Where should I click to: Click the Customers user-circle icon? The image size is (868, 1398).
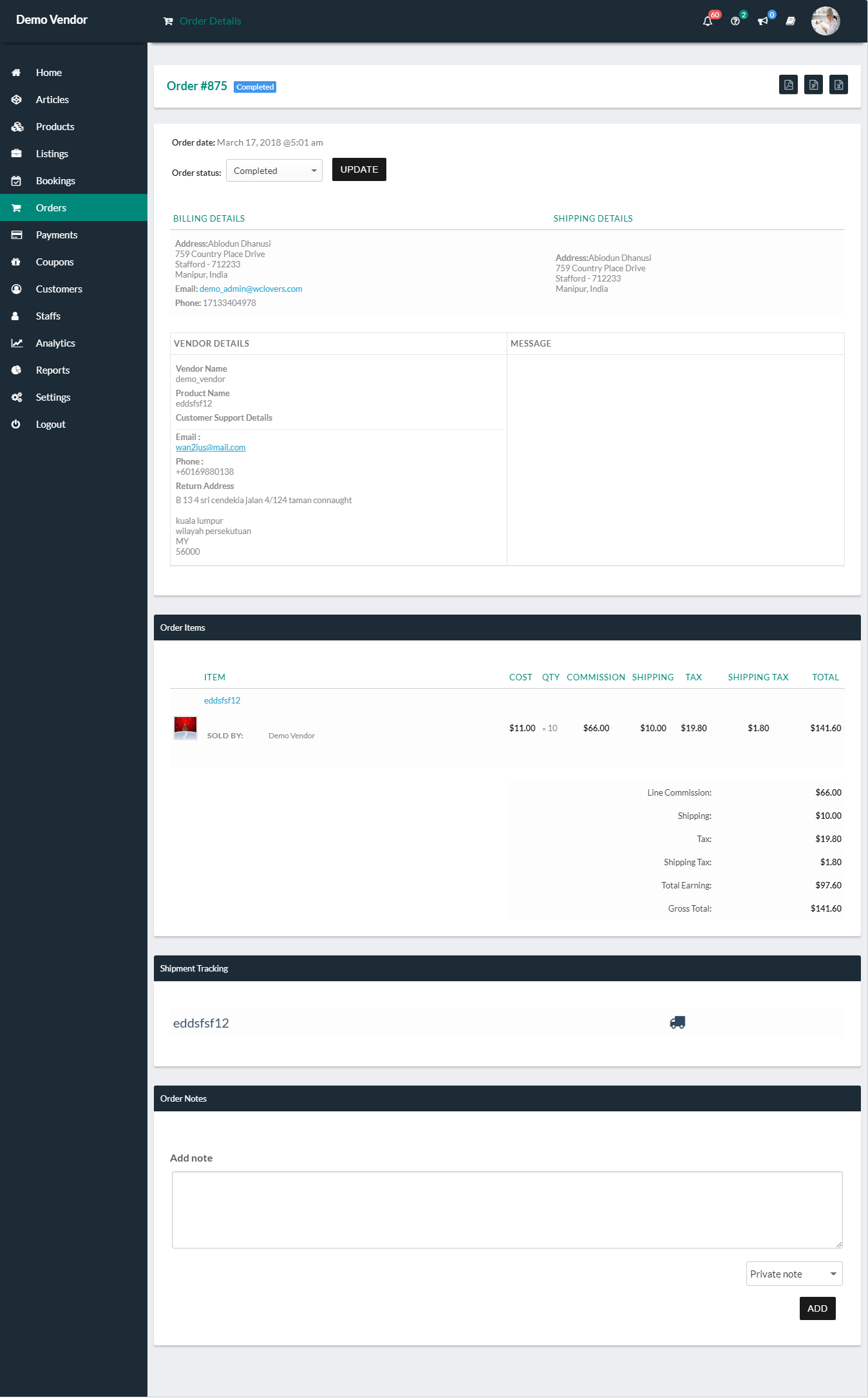(16, 289)
